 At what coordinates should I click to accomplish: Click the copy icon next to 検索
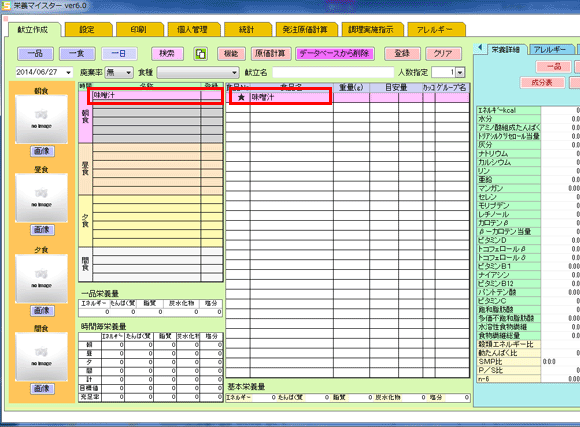200,54
